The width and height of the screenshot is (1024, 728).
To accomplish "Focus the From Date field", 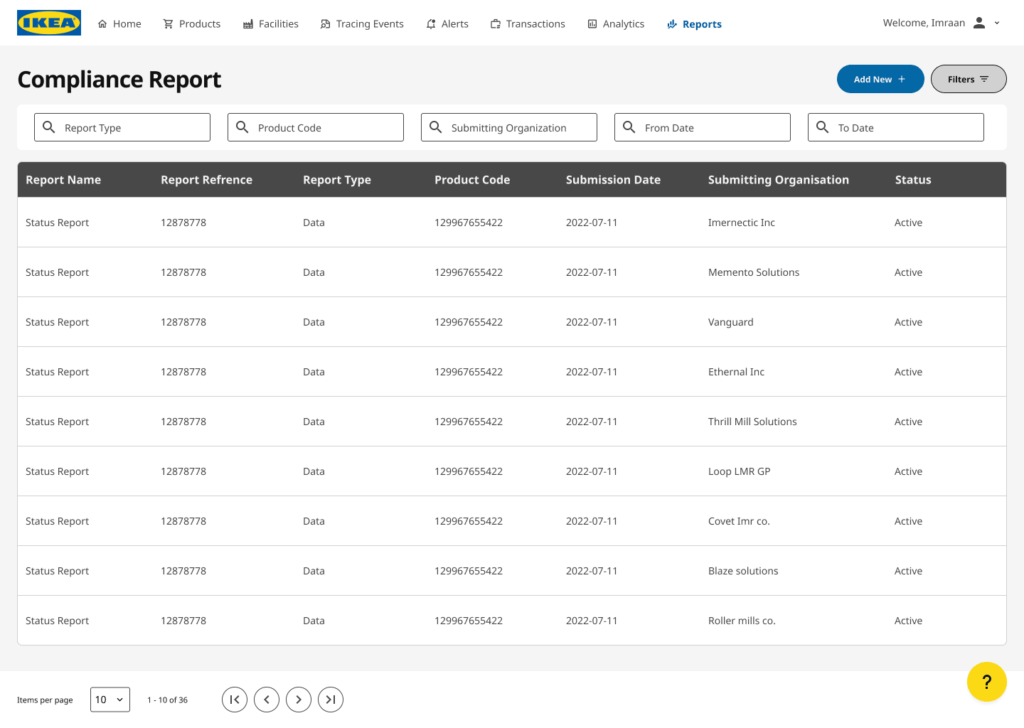I will pos(702,127).
